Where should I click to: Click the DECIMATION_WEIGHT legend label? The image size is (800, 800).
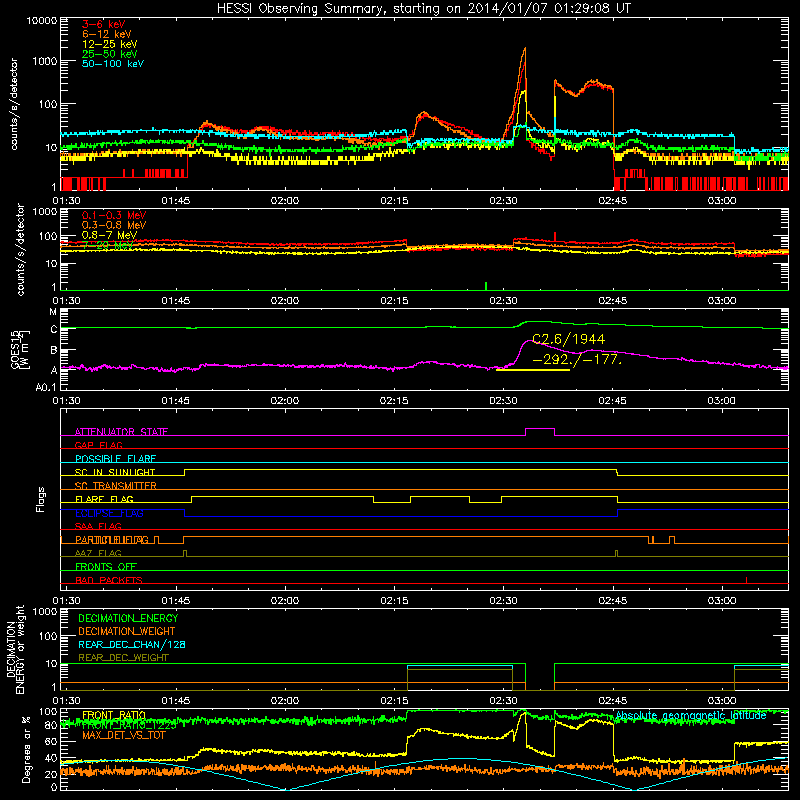pyautogui.click(x=127, y=631)
